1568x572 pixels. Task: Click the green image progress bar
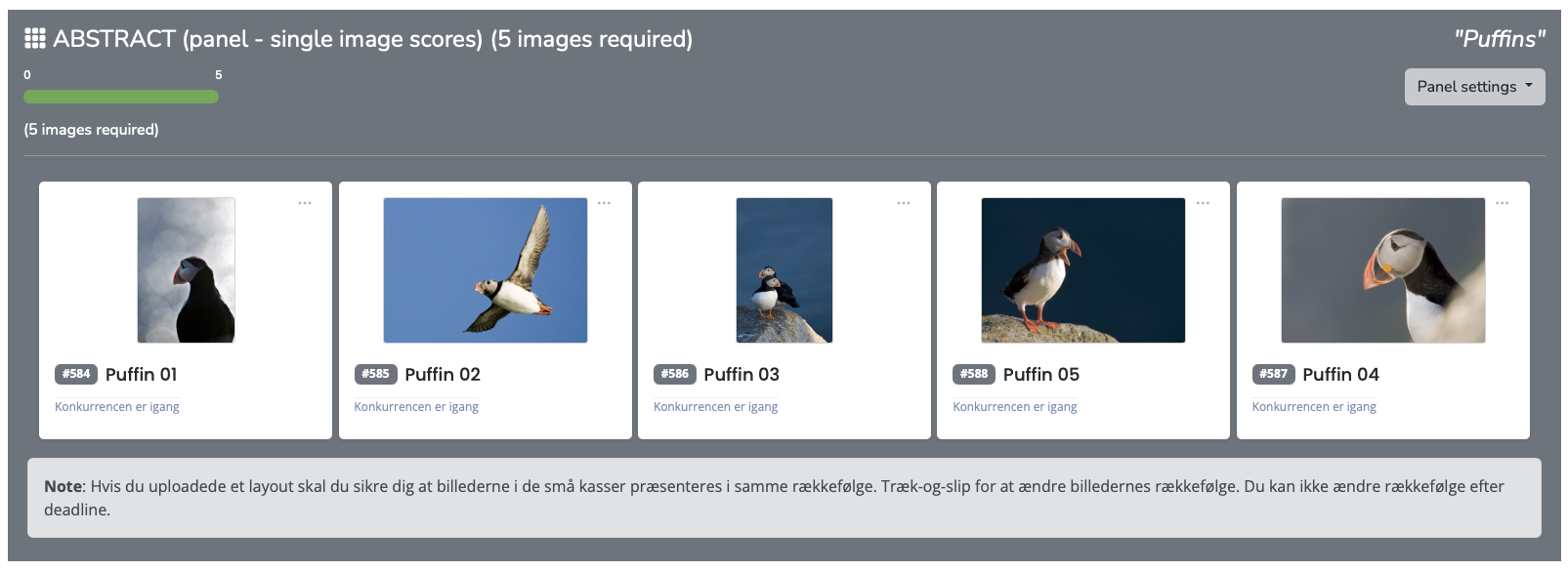121,97
